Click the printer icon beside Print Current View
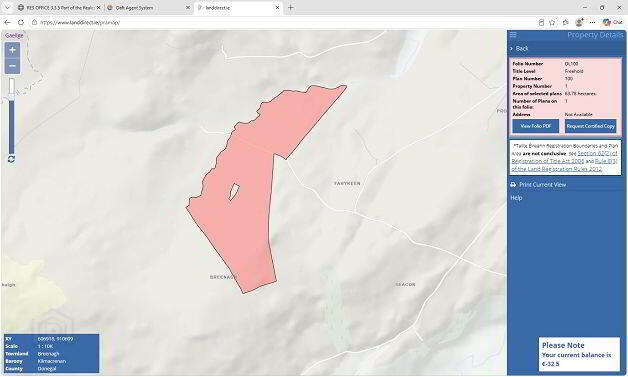This screenshot has height=377, width=628. [513, 185]
